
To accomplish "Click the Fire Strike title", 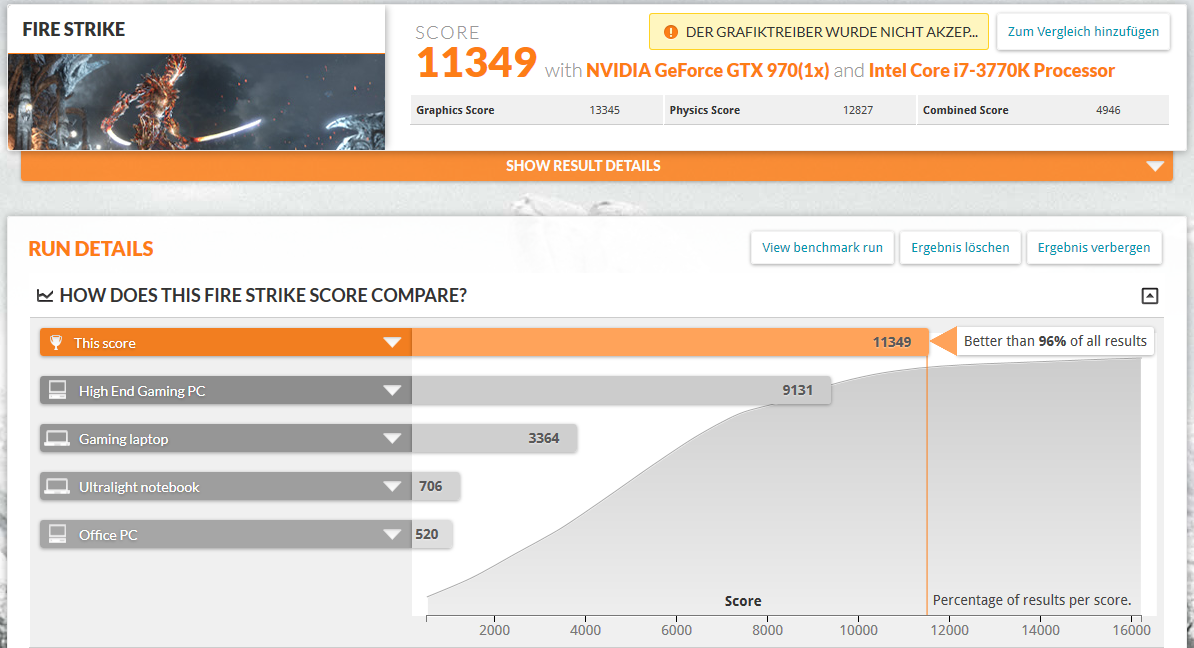I will 74,30.
